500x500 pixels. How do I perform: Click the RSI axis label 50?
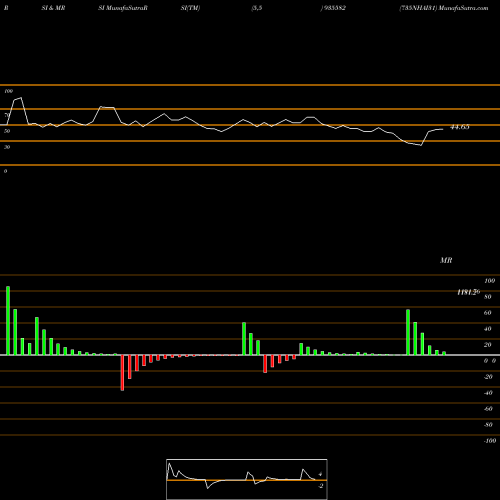pos(7,131)
